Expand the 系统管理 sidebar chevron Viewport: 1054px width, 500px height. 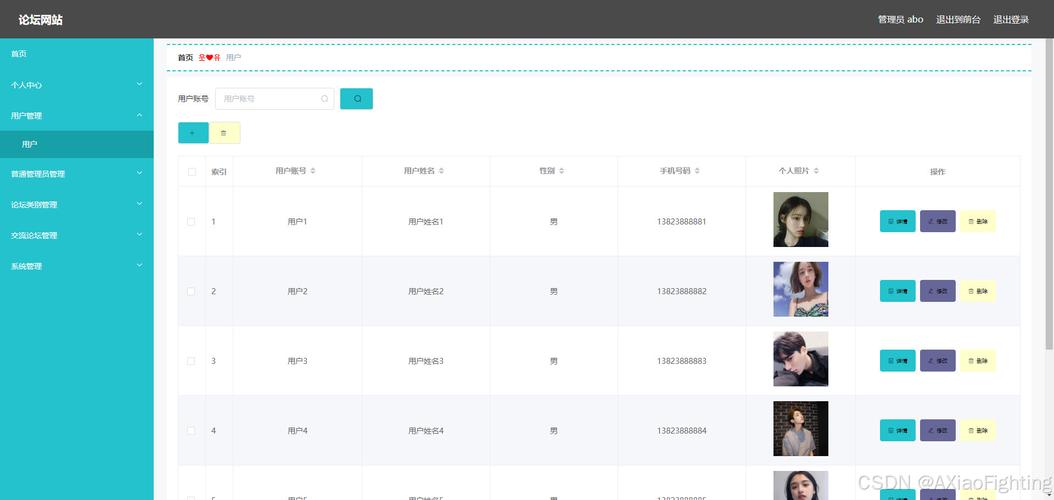pos(139,266)
